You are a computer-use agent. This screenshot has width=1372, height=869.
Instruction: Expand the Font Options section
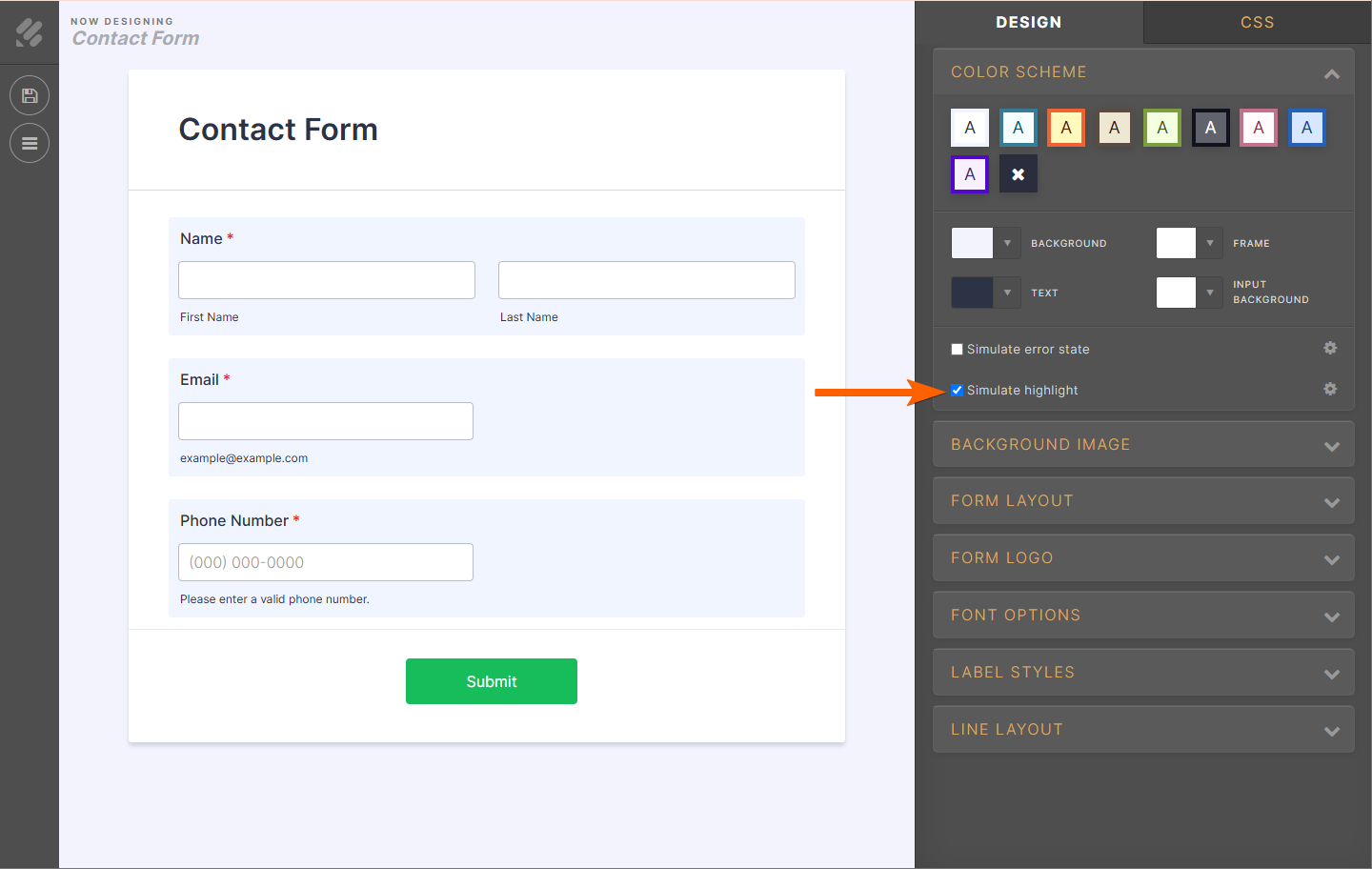coord(1143,616)
